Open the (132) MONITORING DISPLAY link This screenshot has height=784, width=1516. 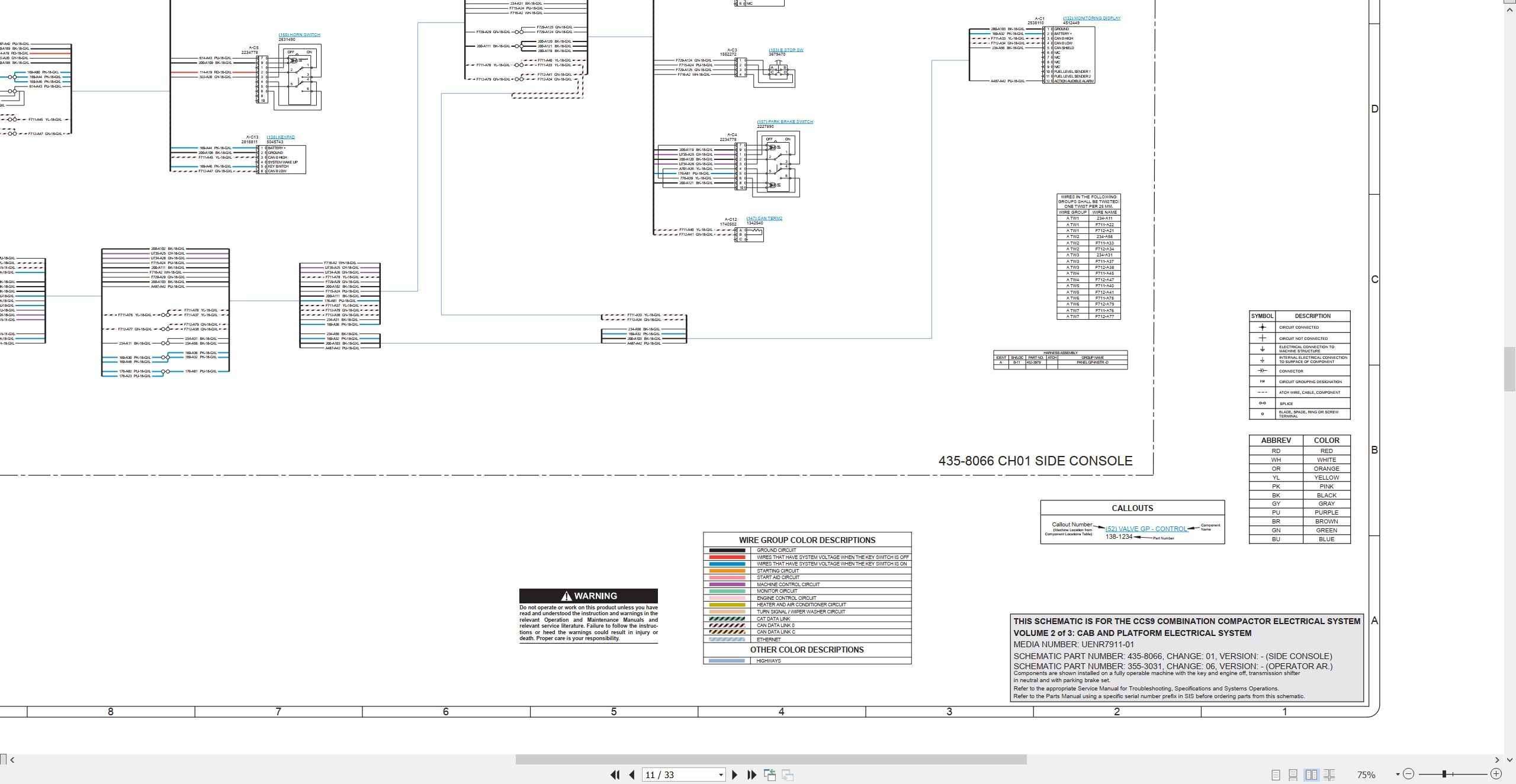tap(1091, 18)
